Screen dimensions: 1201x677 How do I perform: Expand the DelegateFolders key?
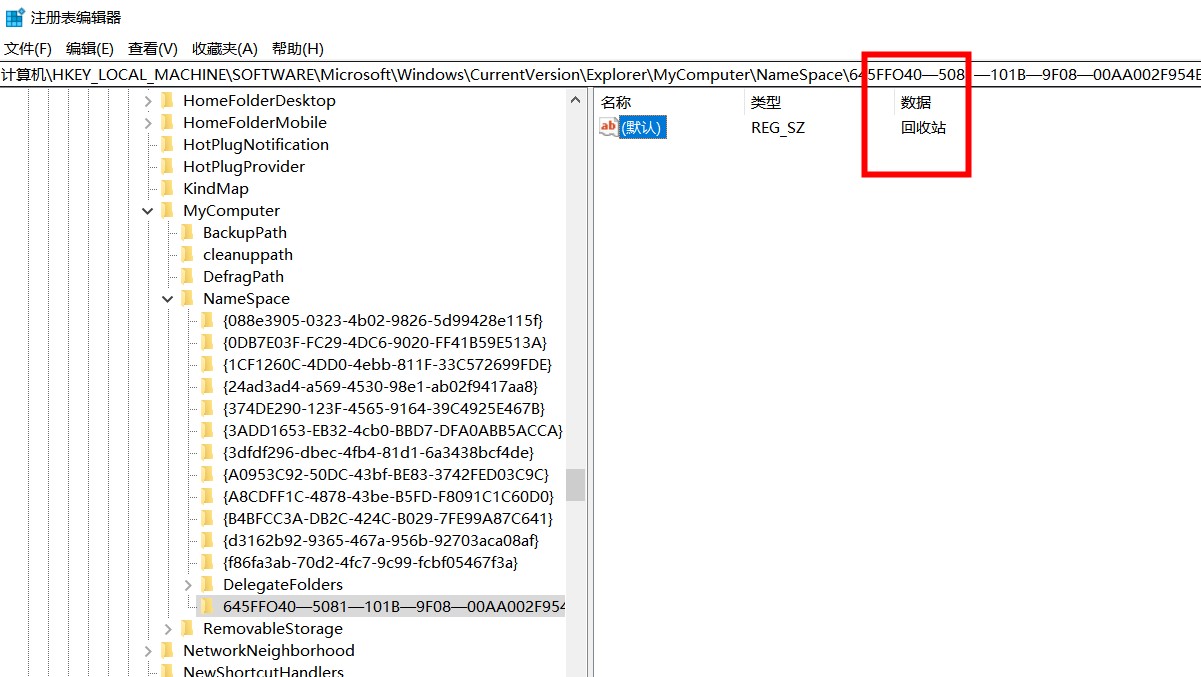[x=188, y=584]
